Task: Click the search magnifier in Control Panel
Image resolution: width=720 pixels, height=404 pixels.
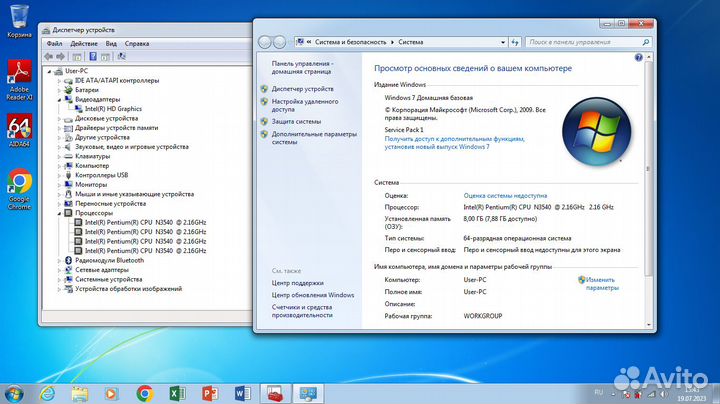Action: (x=646, y=42)
